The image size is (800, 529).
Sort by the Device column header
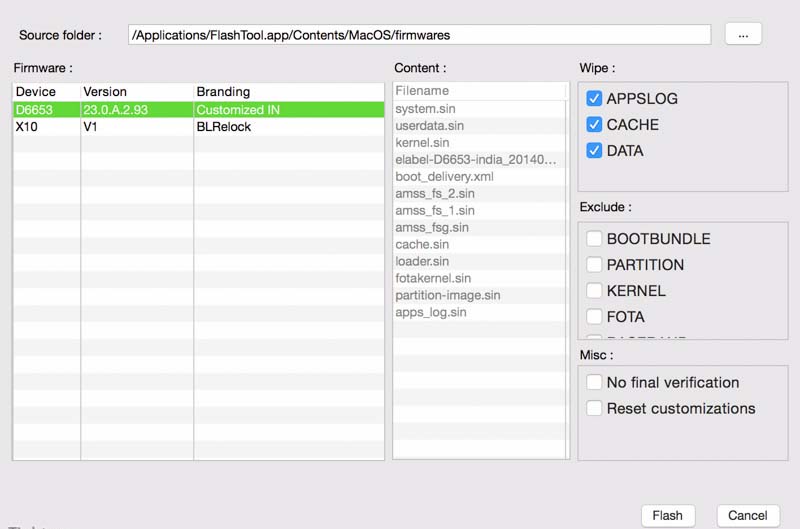pyautogui.click(x=46, y=92)
